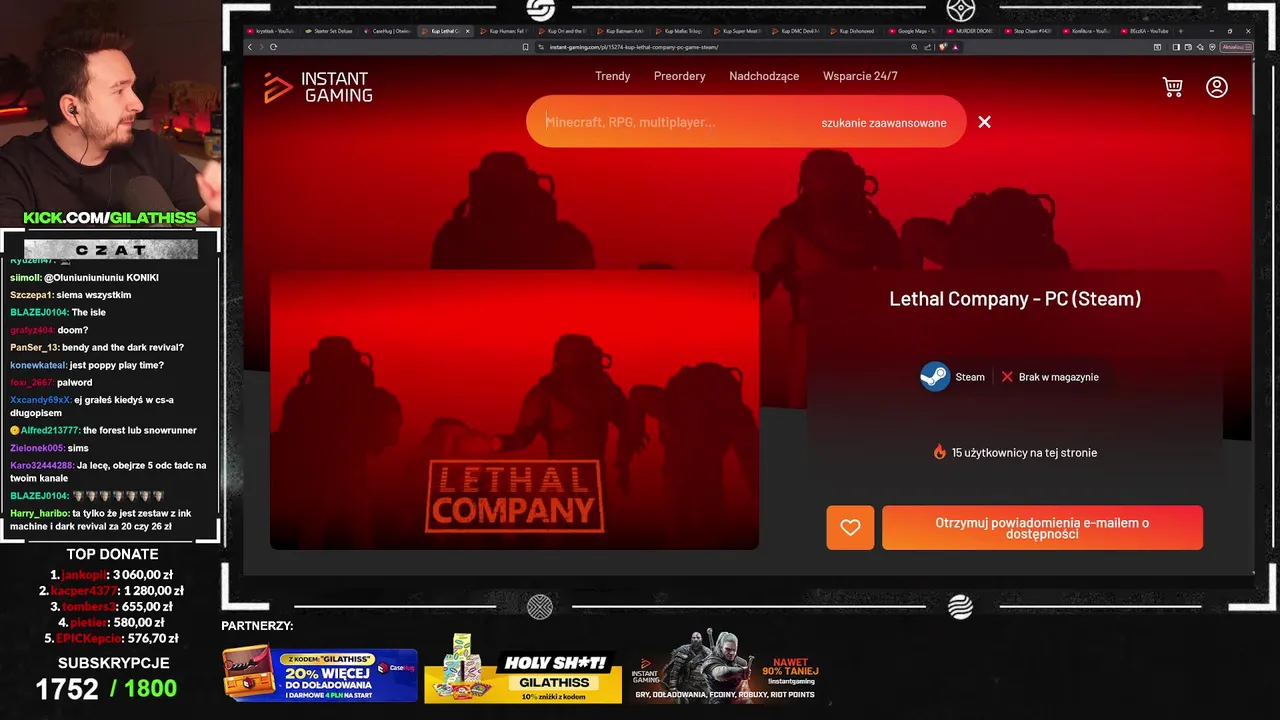Click the KICK.COM/GILATHISS text overlay
The width and height of the screenshot is (1280, 720).
click(110, 217)
